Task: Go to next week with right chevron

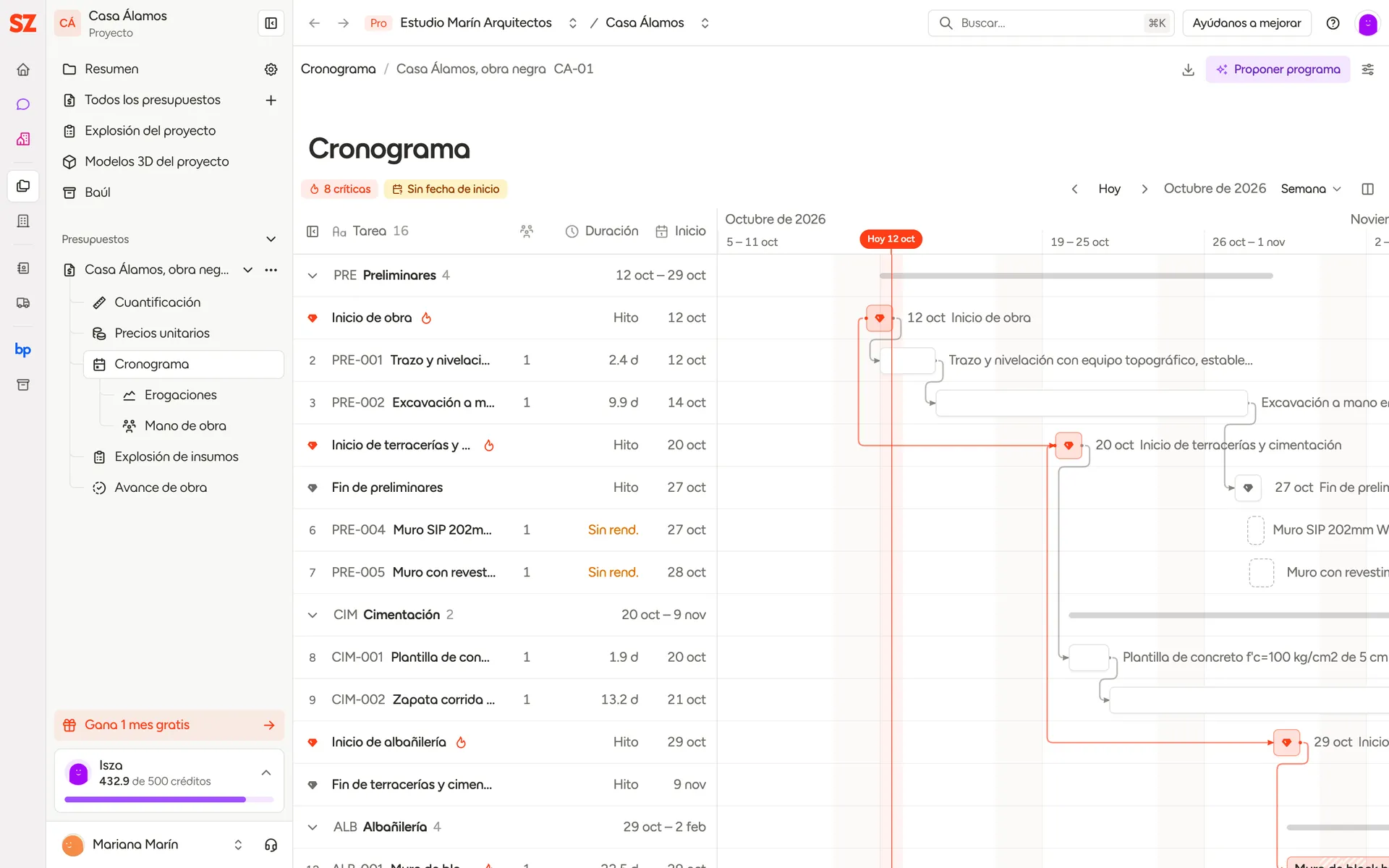Action: pyautogui.click(x=1144, y=189)
